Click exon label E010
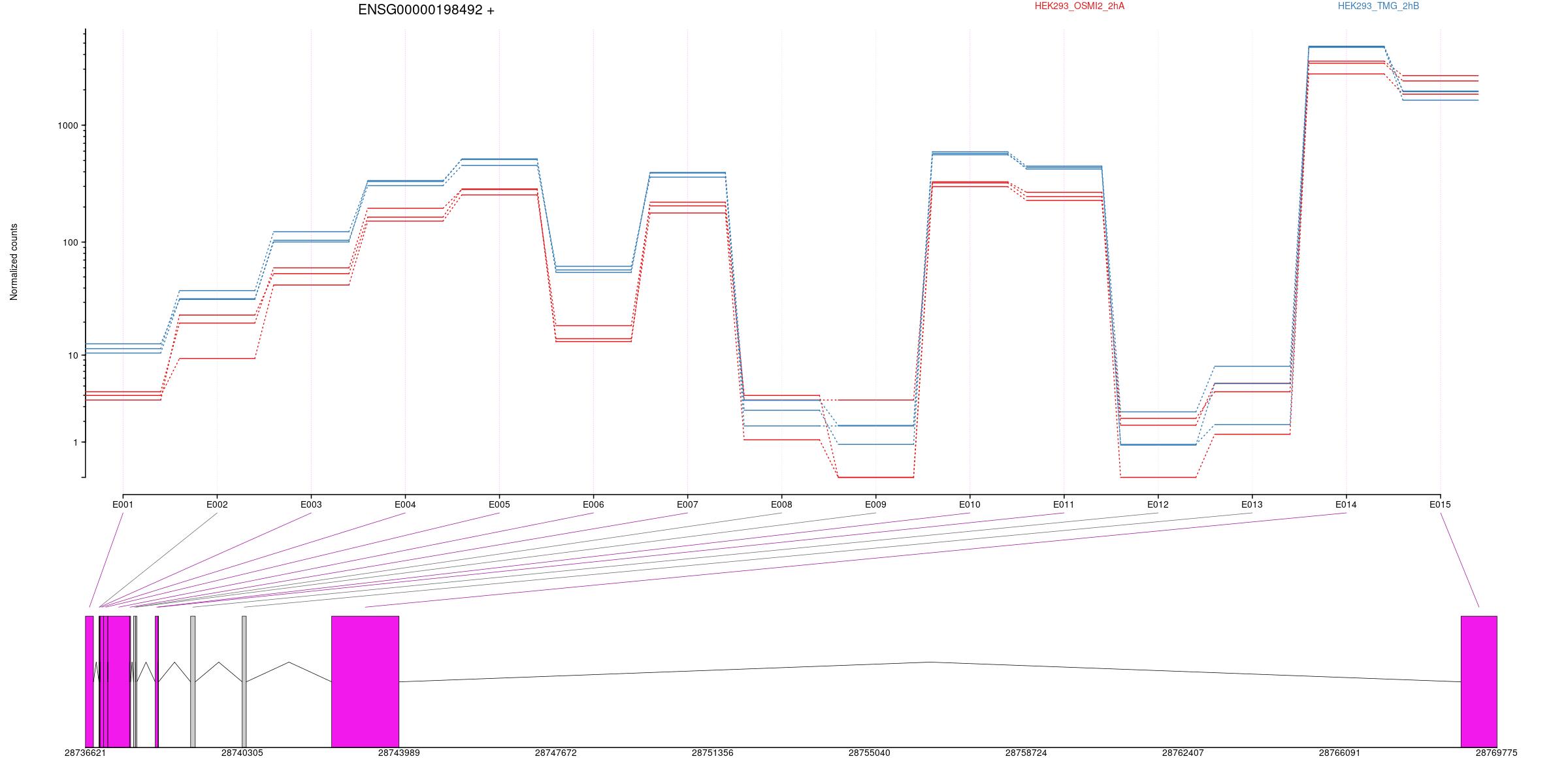Image resolution: width=1568 pixels, height=784 pixels. point(970,504)
